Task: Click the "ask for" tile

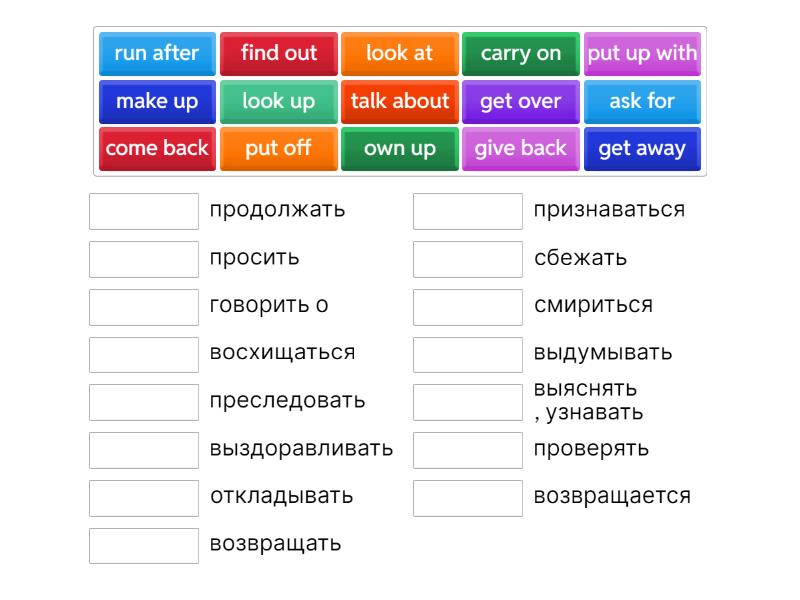Action: click(x=642, y=101)
